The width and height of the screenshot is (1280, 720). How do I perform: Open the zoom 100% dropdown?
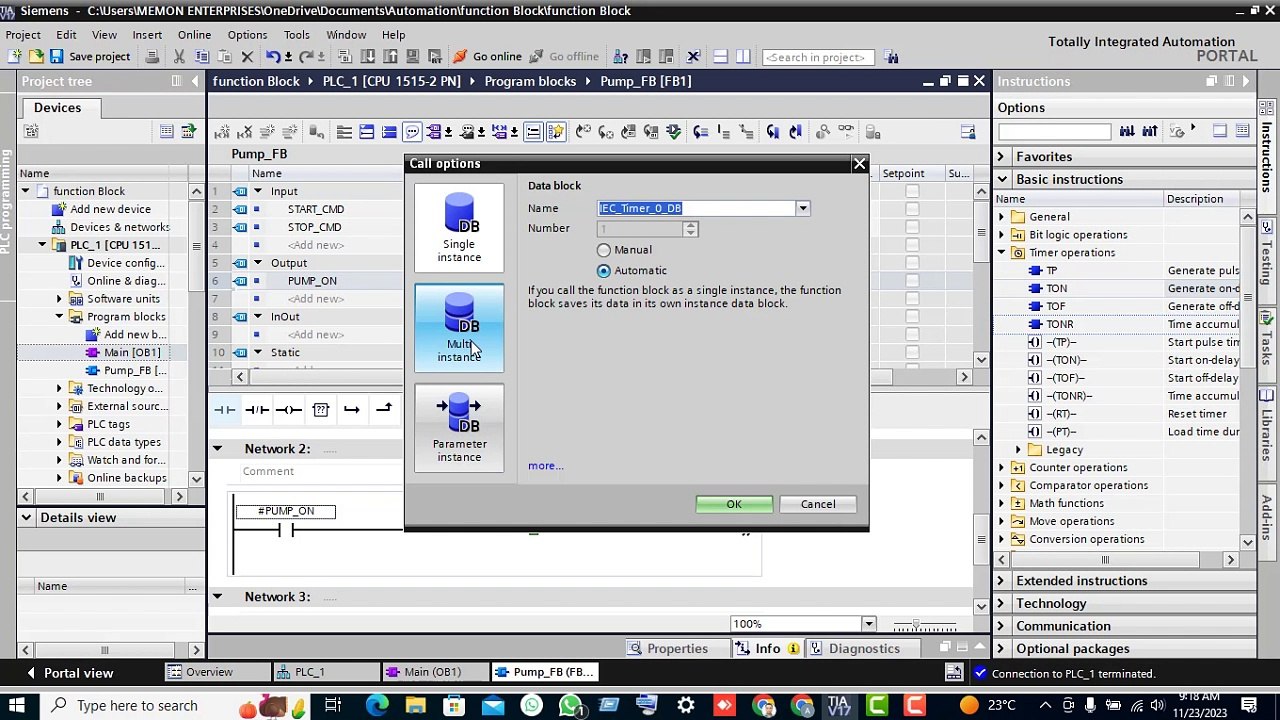pyautogui.click(x=868, y=624)
